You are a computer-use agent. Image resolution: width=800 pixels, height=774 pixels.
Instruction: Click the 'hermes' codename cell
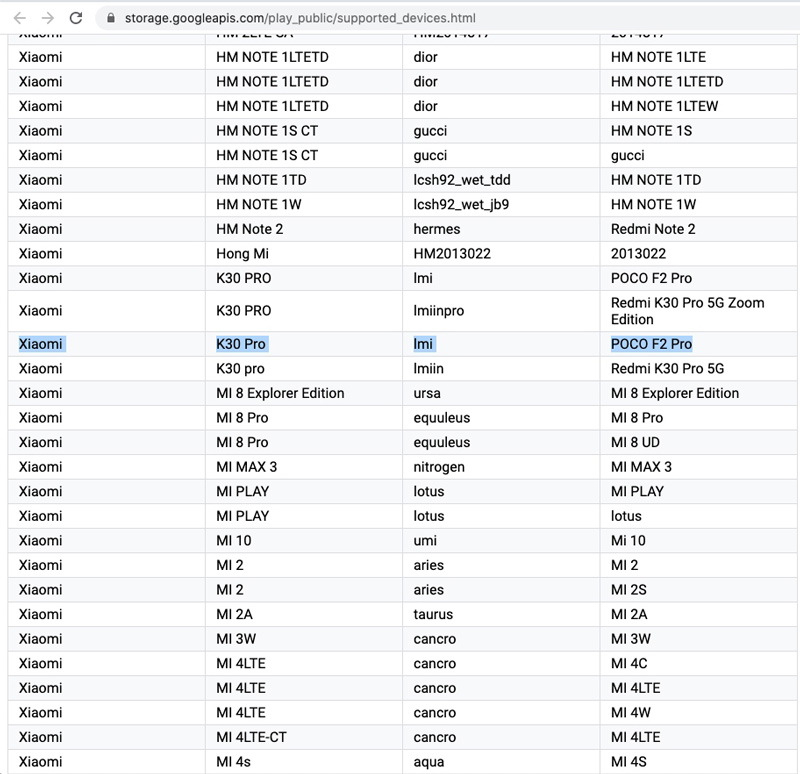[x=439, y=229]
